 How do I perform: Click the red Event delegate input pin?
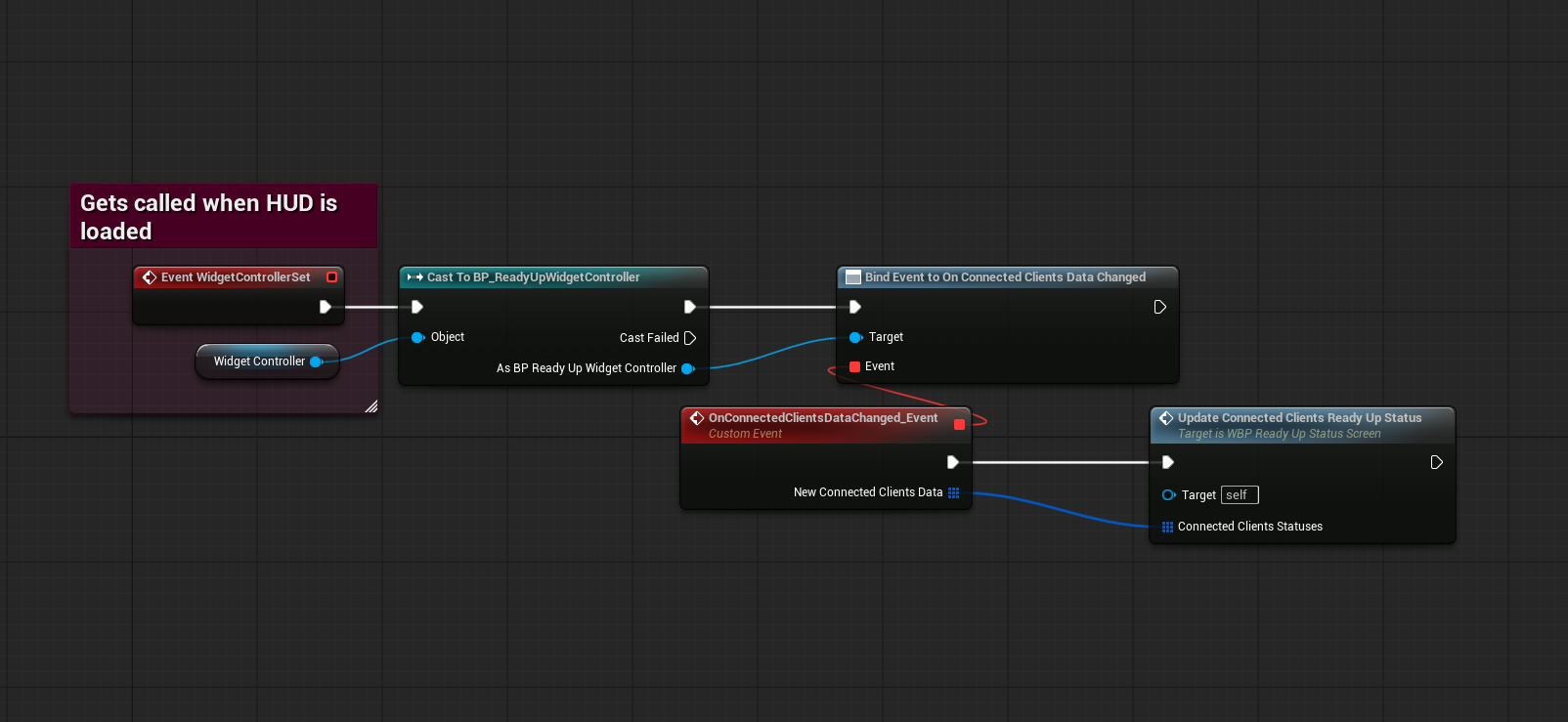coord(855,366)
